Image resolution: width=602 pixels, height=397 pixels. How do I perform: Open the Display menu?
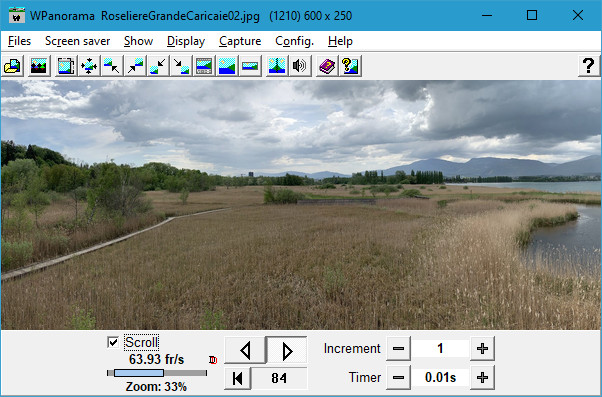tap(186, 41)
